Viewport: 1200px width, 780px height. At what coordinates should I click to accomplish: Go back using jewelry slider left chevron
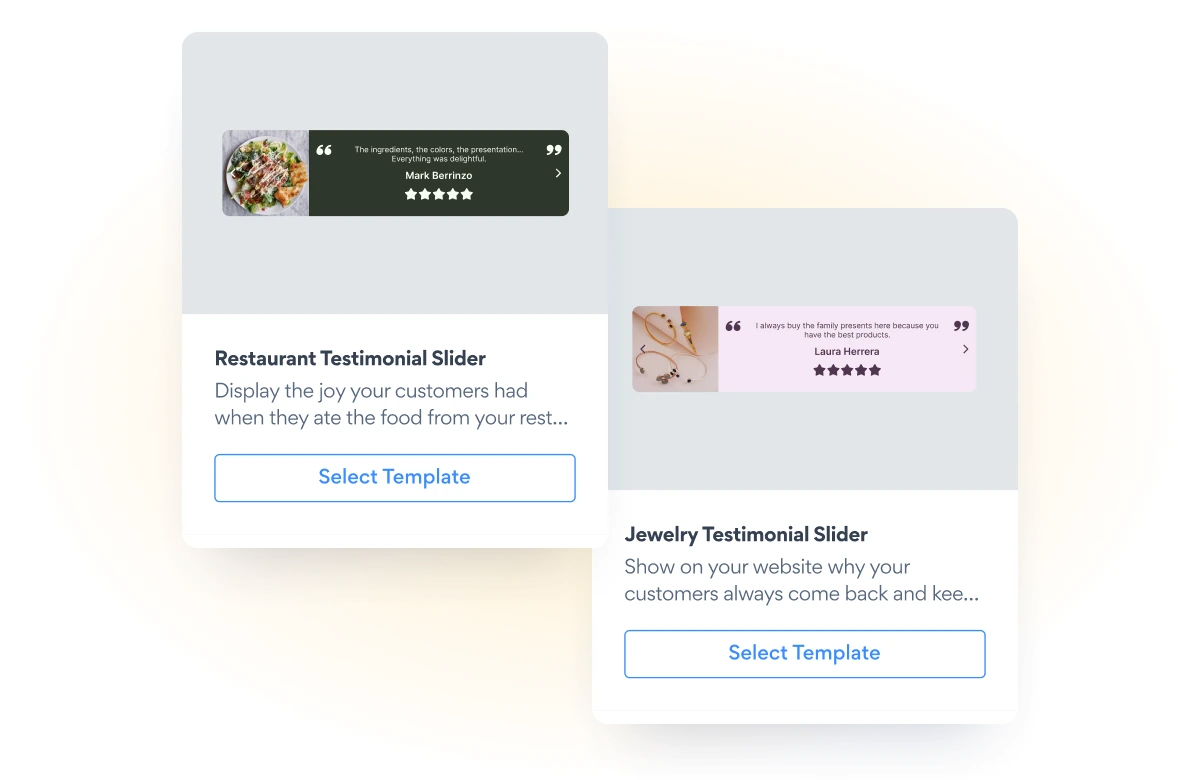642,349
